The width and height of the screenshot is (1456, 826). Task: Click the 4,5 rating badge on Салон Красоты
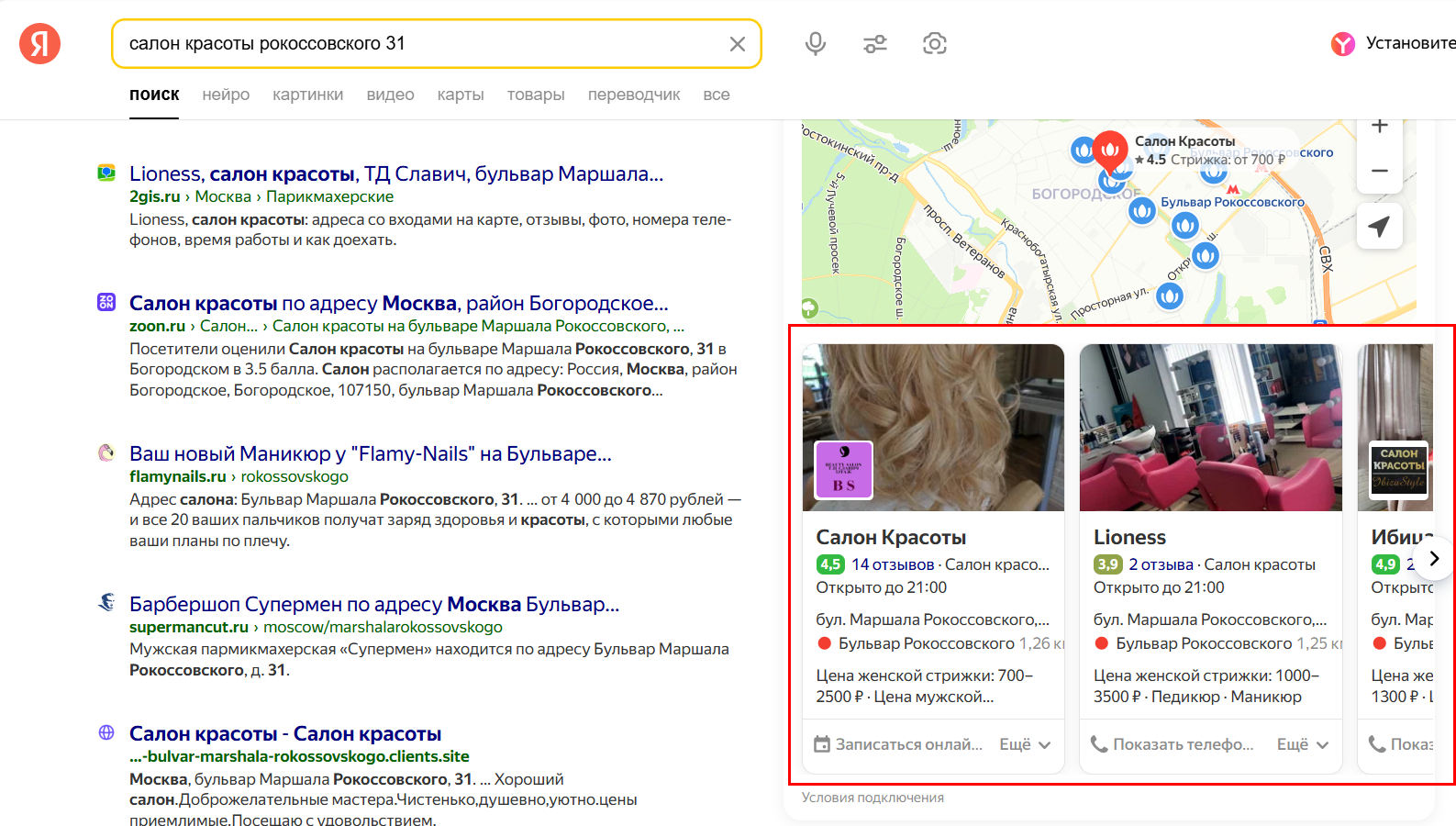coord(830,564)
